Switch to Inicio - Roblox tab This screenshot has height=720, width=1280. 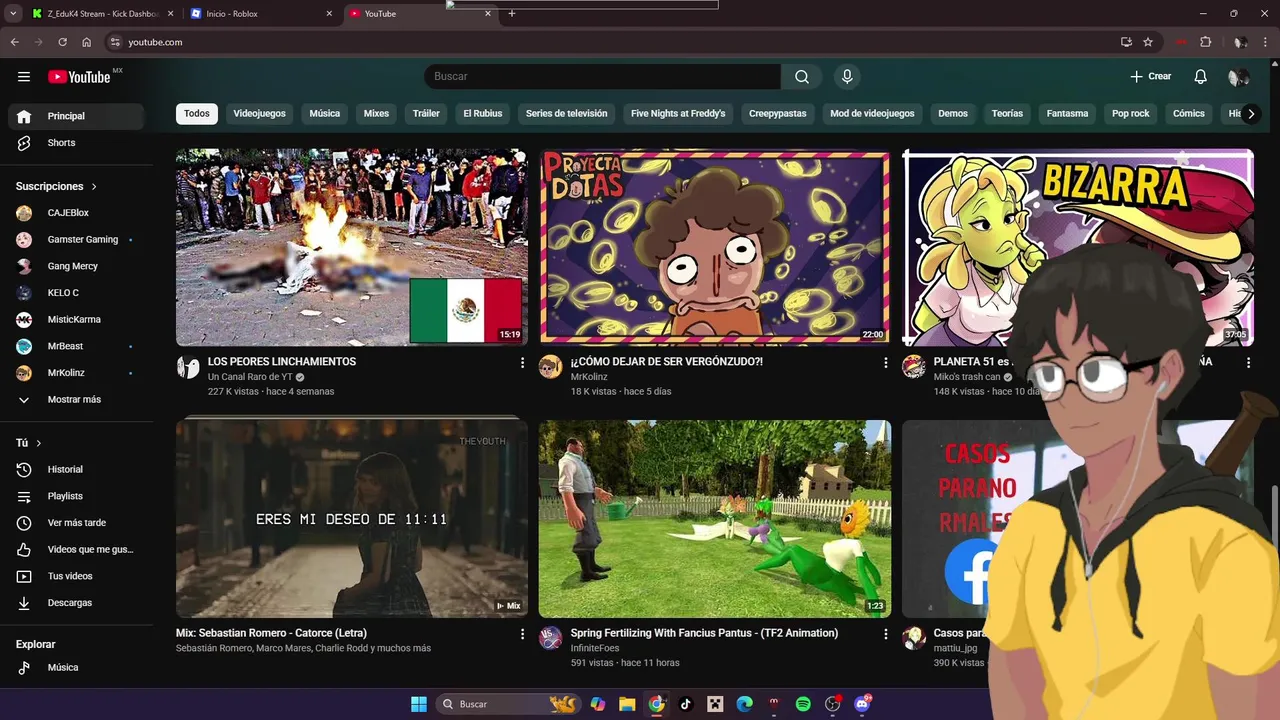click(x=260, y=14)
